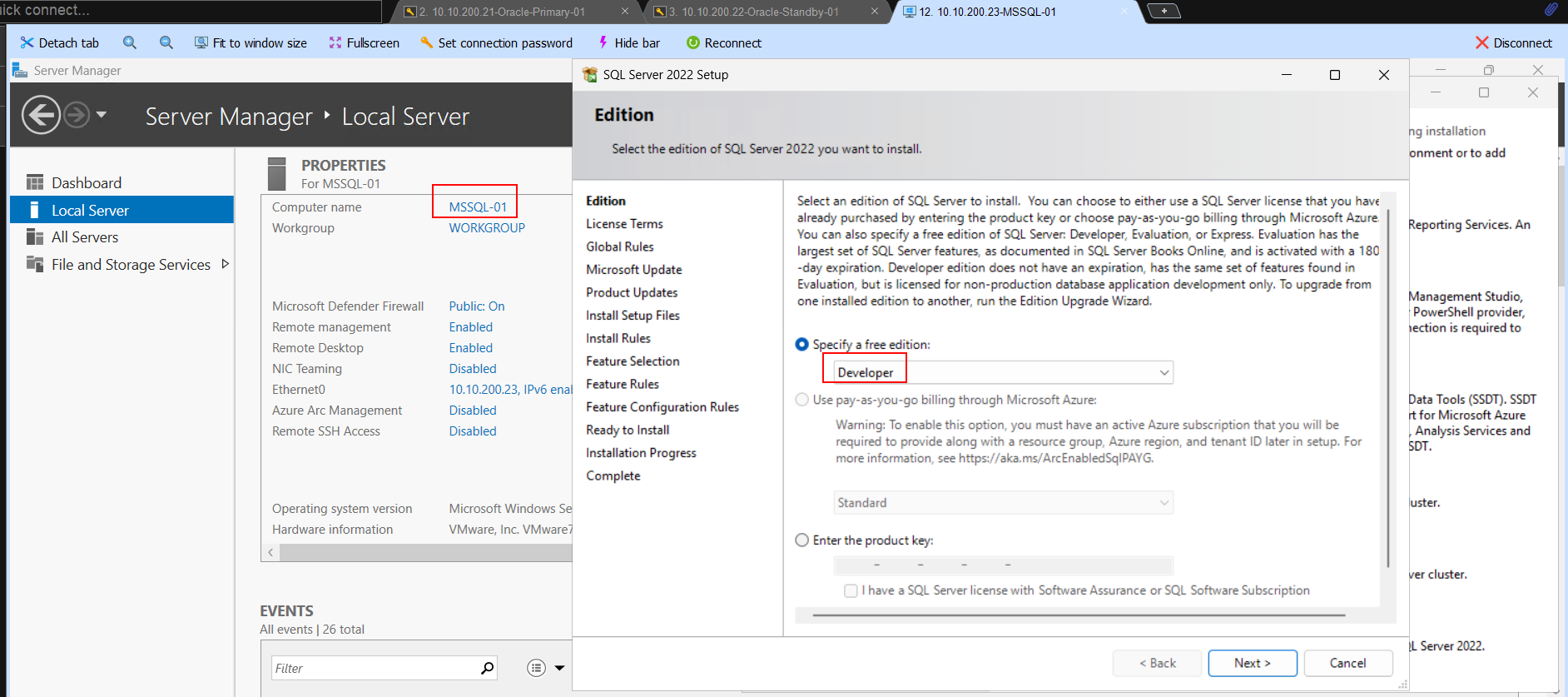Click the green Reconnect button
This screenshot has height=697, width=1568.
724,42
